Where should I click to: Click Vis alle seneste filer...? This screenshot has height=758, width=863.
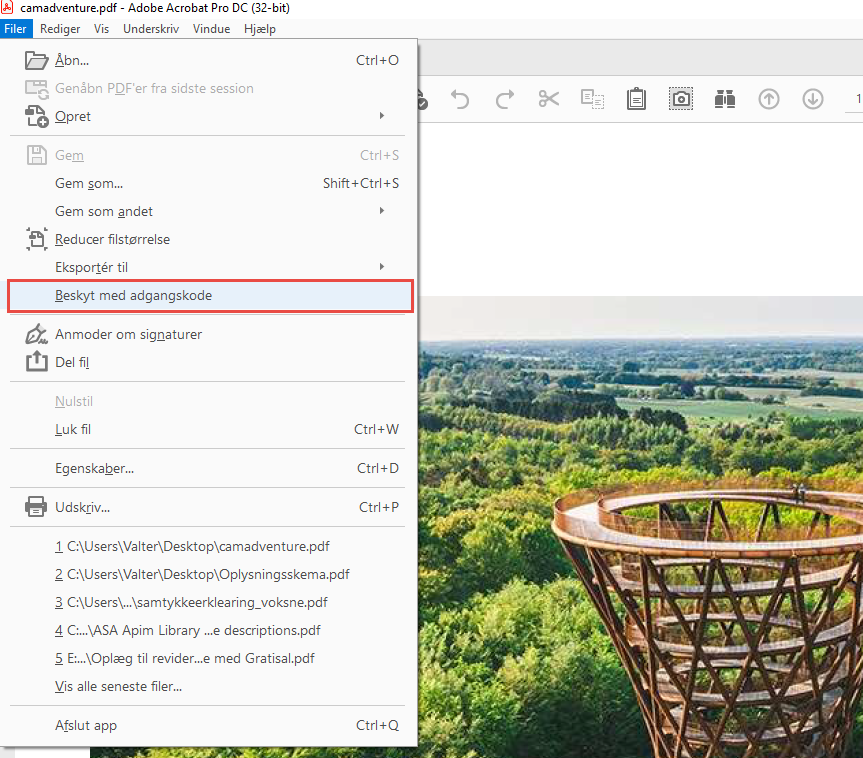(207, 686)
